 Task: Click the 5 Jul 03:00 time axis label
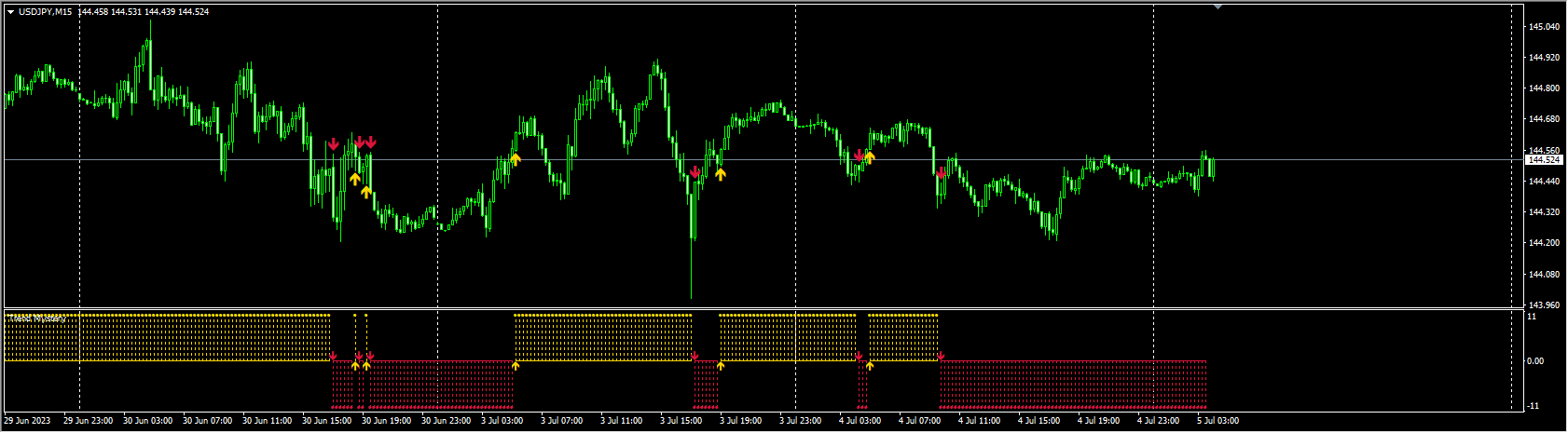click(1217, 421)
